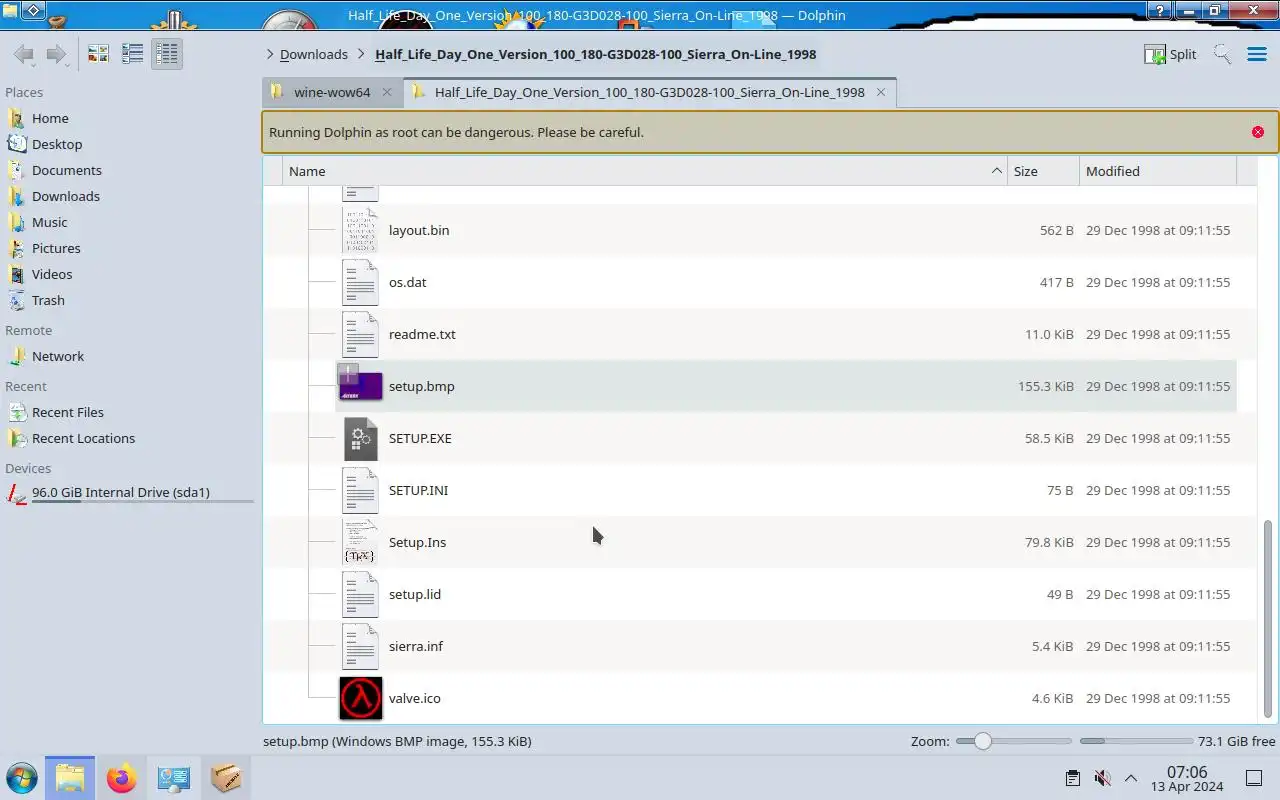Open the start menu launcher
This screenshot has height=800, width=1280.
click(22, 778)
